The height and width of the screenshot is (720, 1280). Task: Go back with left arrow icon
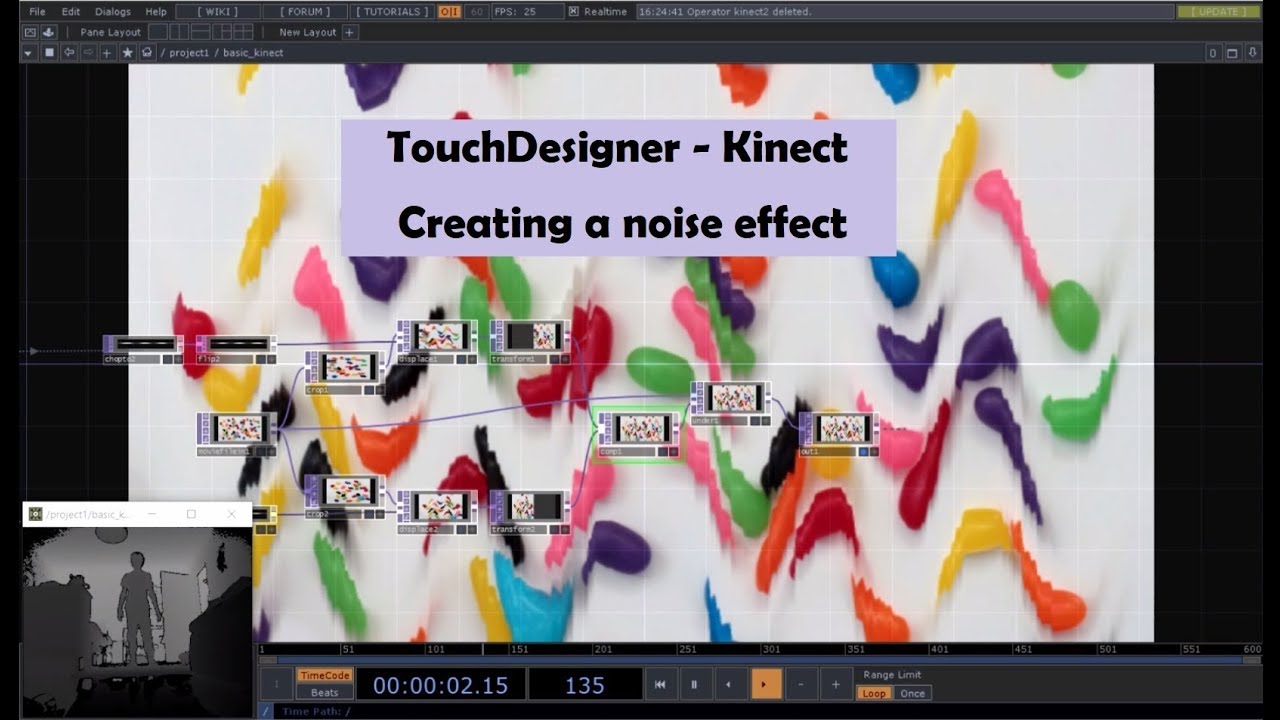(69, 52)
